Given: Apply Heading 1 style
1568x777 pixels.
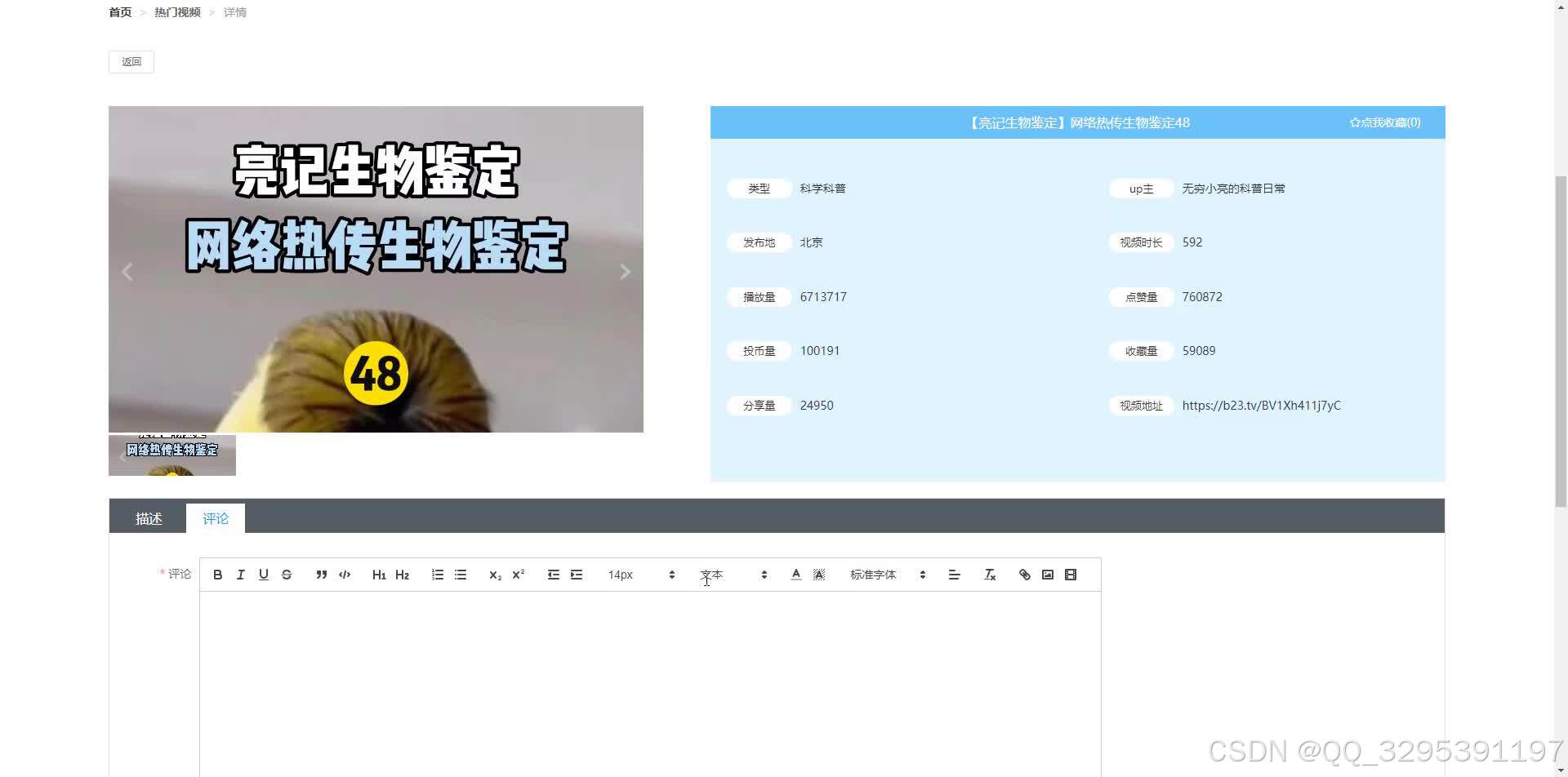Looking at the screenshot, I should (379, 575).
